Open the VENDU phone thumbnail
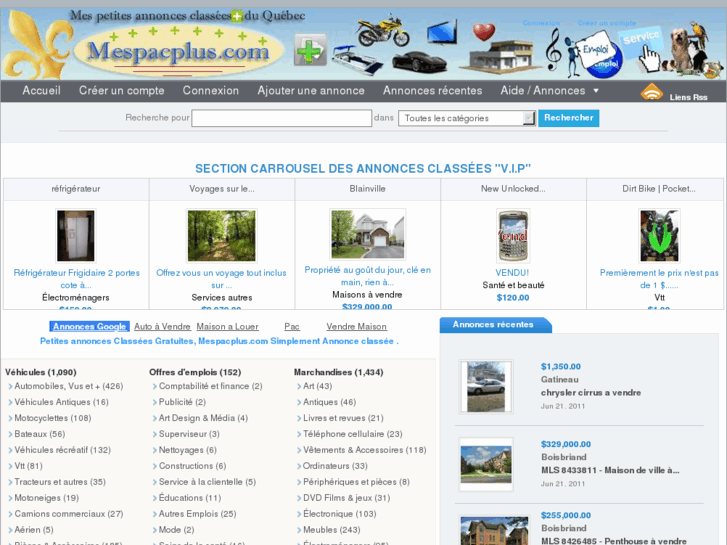This screenshot has width=727, height=545. (513, 236)
